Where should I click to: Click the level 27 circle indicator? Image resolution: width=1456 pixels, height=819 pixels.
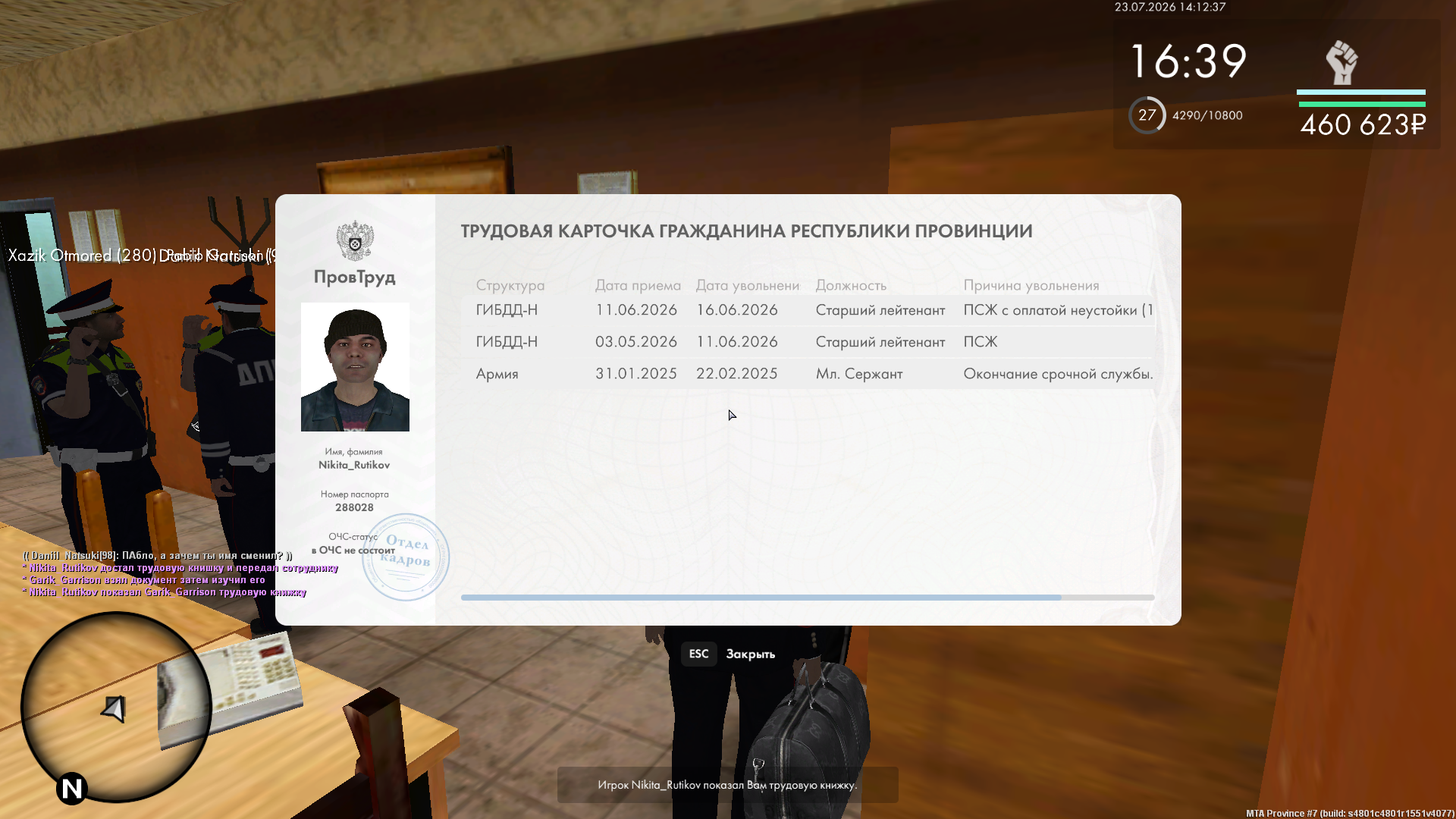[1147, 115]
